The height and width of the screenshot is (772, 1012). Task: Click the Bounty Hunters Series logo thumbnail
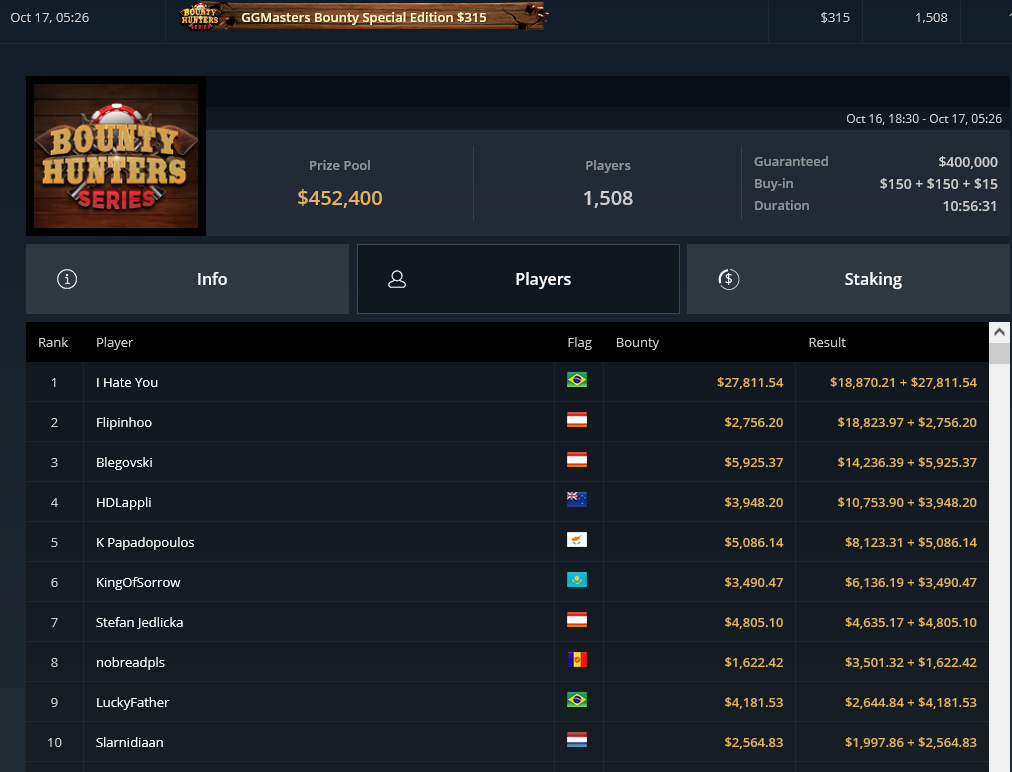click(x=116, y=156)
